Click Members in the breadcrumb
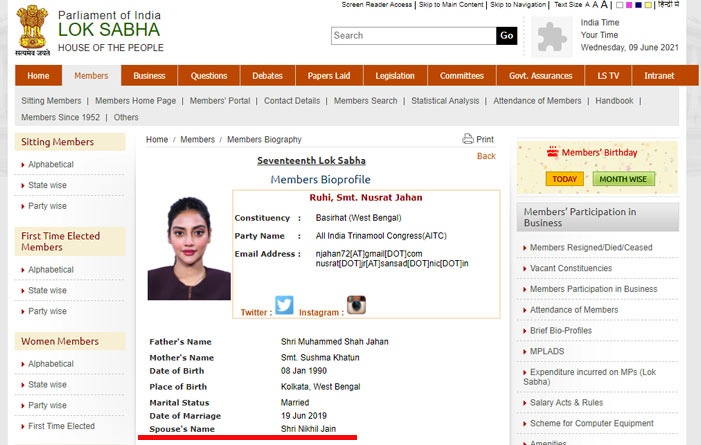This screenshot has width=701, height=445. pyautogui.click(x=198, y=140)
